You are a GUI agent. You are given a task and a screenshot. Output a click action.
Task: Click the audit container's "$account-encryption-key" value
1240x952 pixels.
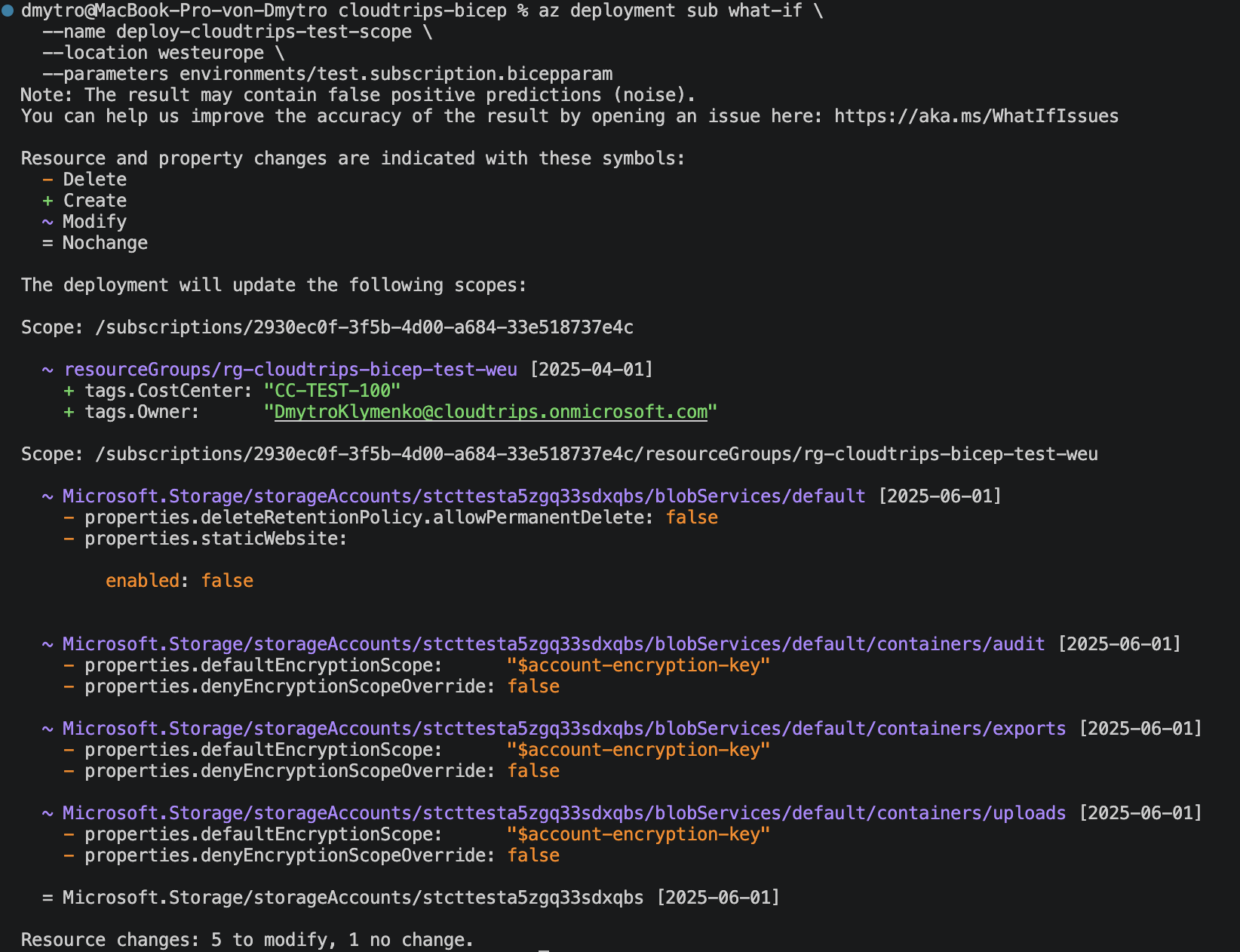(x=638, y=665)
